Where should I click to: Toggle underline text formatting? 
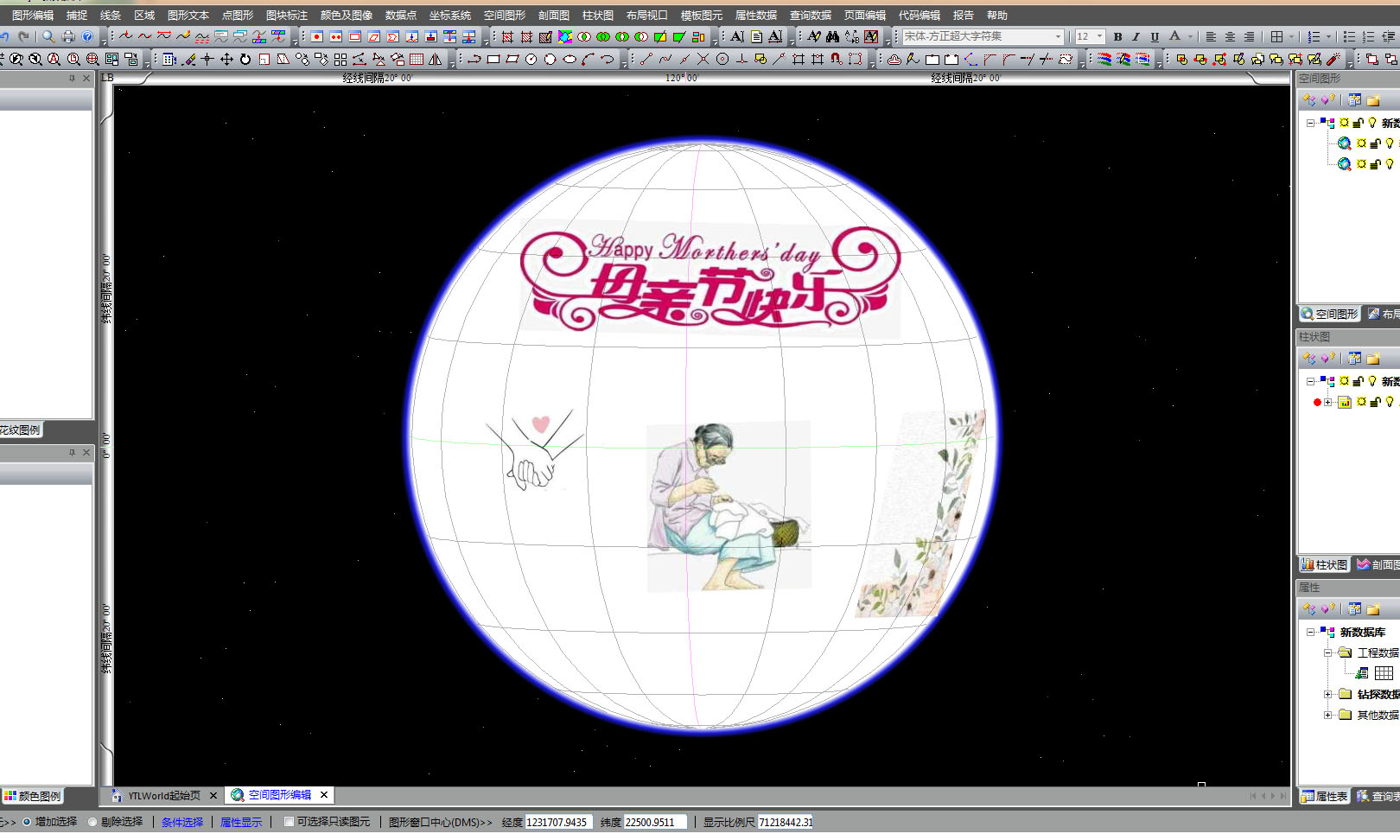1155,36
